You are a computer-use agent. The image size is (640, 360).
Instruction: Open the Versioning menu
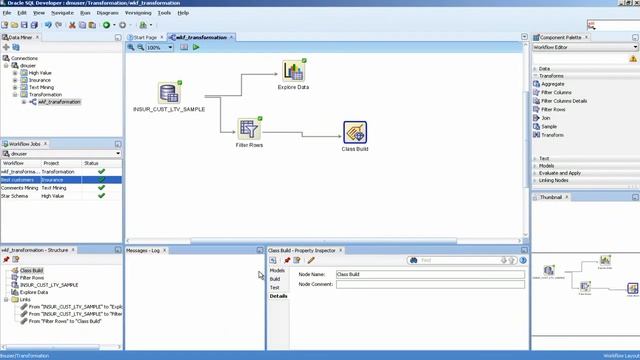point(138,13)
